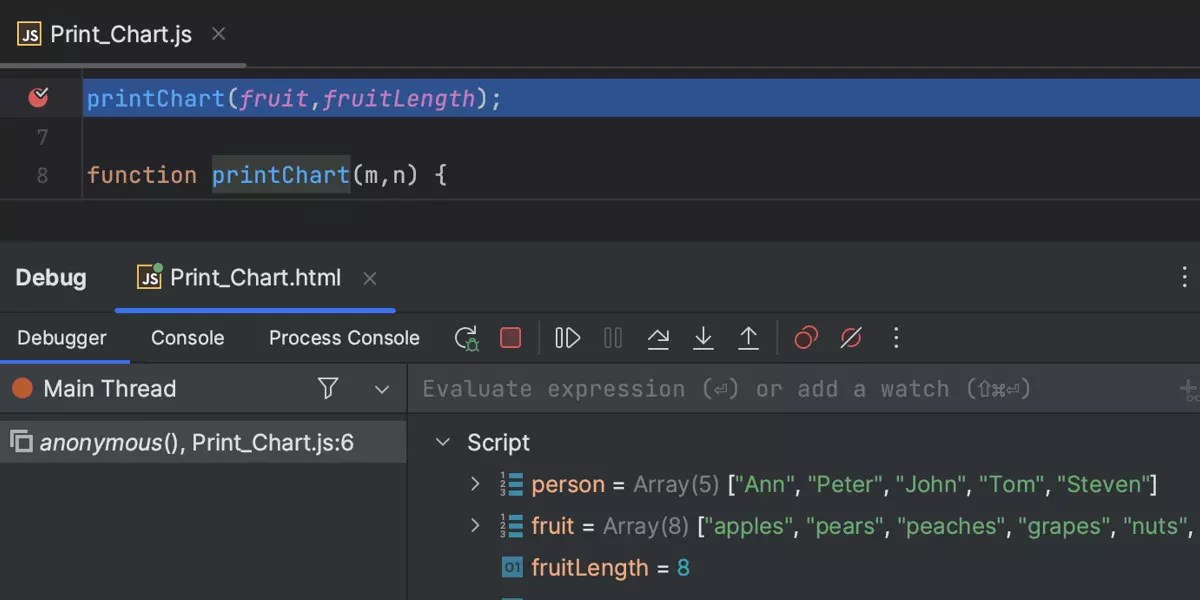Switch to the Console tab

tap(186, 338)
